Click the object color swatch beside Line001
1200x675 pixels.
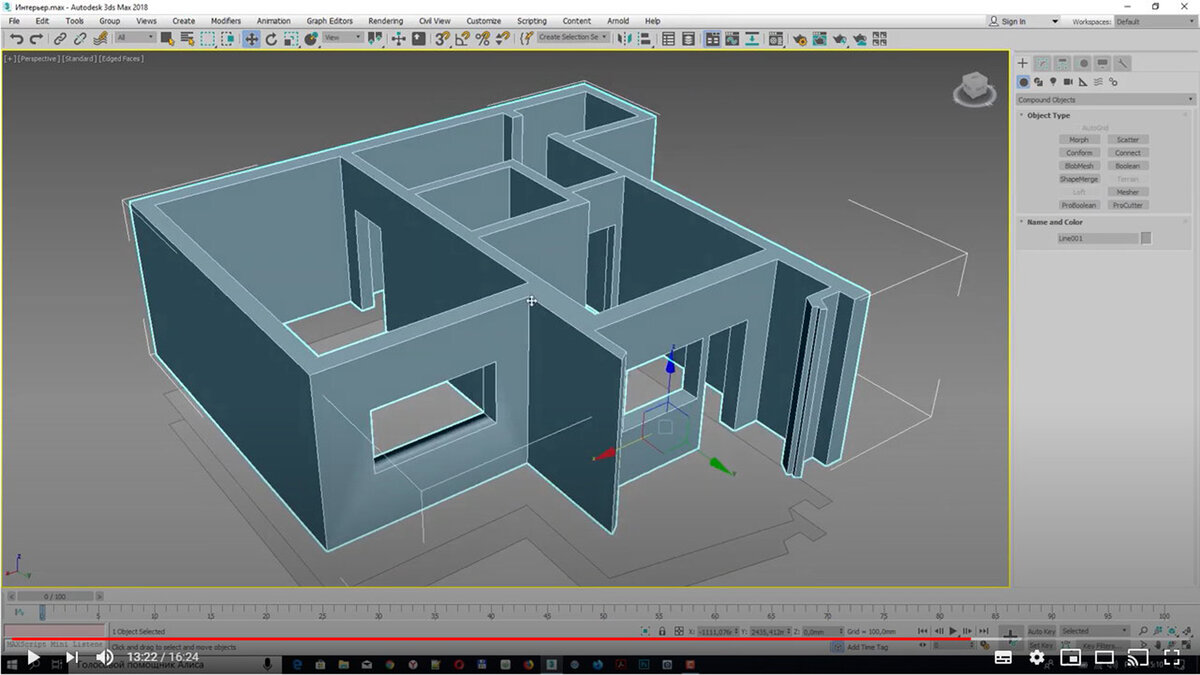(1146, 238)
